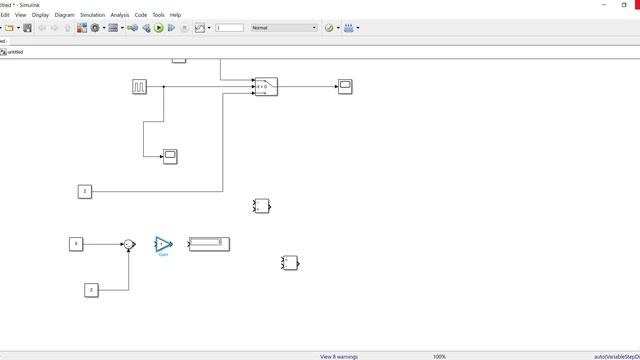
Task: Select the Switch block
Action: (266, 87)
